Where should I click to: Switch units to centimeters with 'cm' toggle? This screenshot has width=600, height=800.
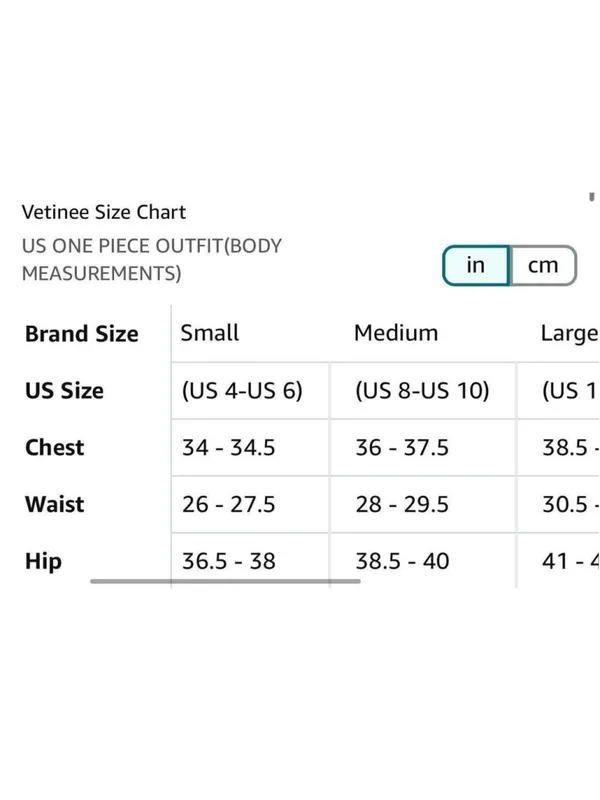coord(543,265)
